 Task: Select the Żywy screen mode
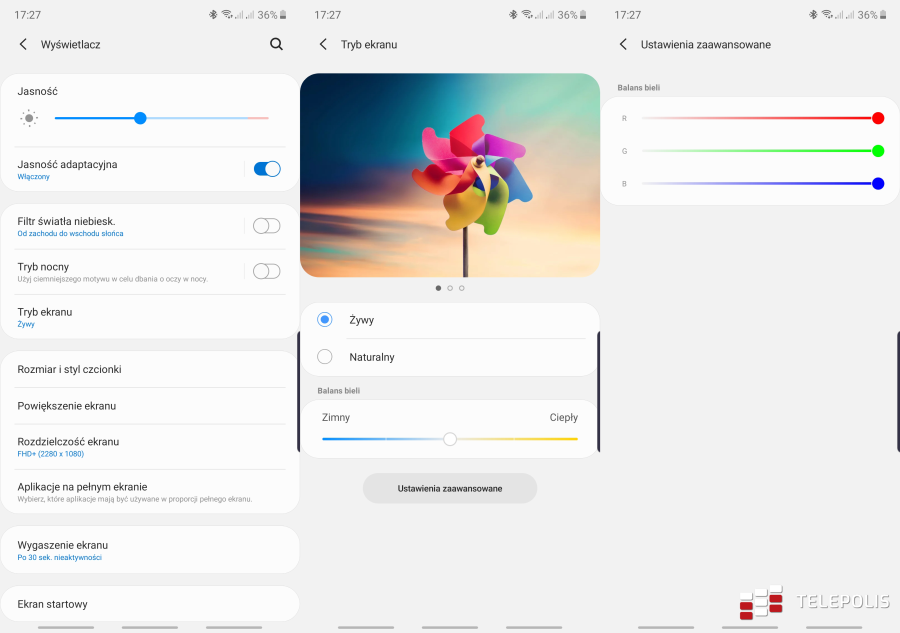click(x=324, y=319)
